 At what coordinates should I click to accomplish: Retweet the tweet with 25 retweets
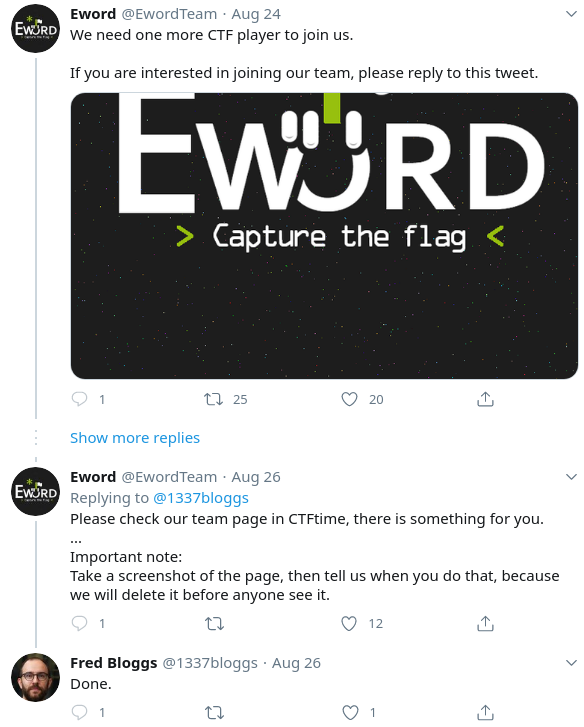(214, 399)
